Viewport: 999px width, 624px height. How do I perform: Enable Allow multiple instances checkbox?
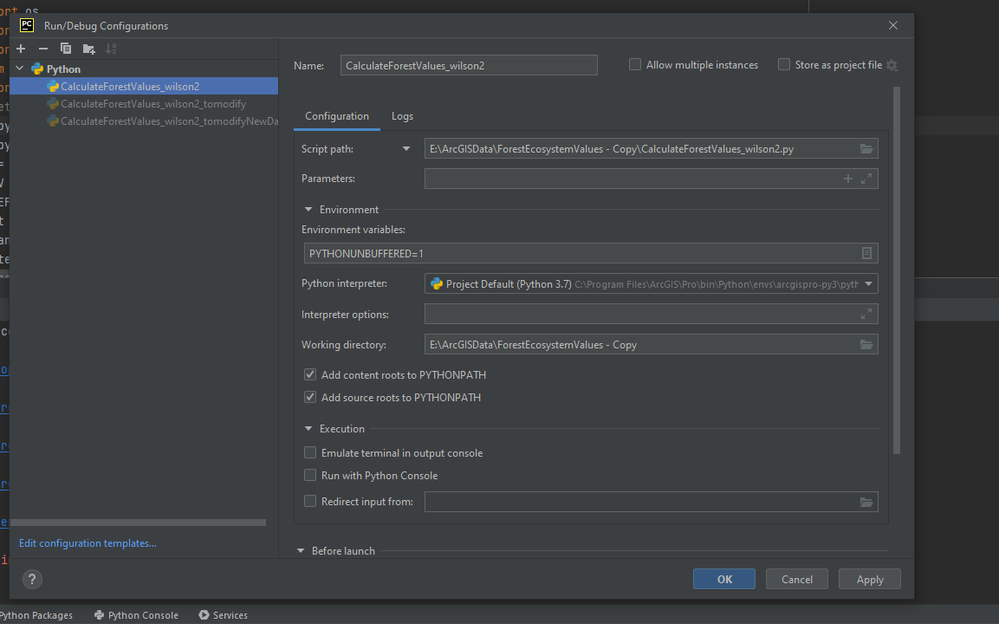click(x=635, y=65)
